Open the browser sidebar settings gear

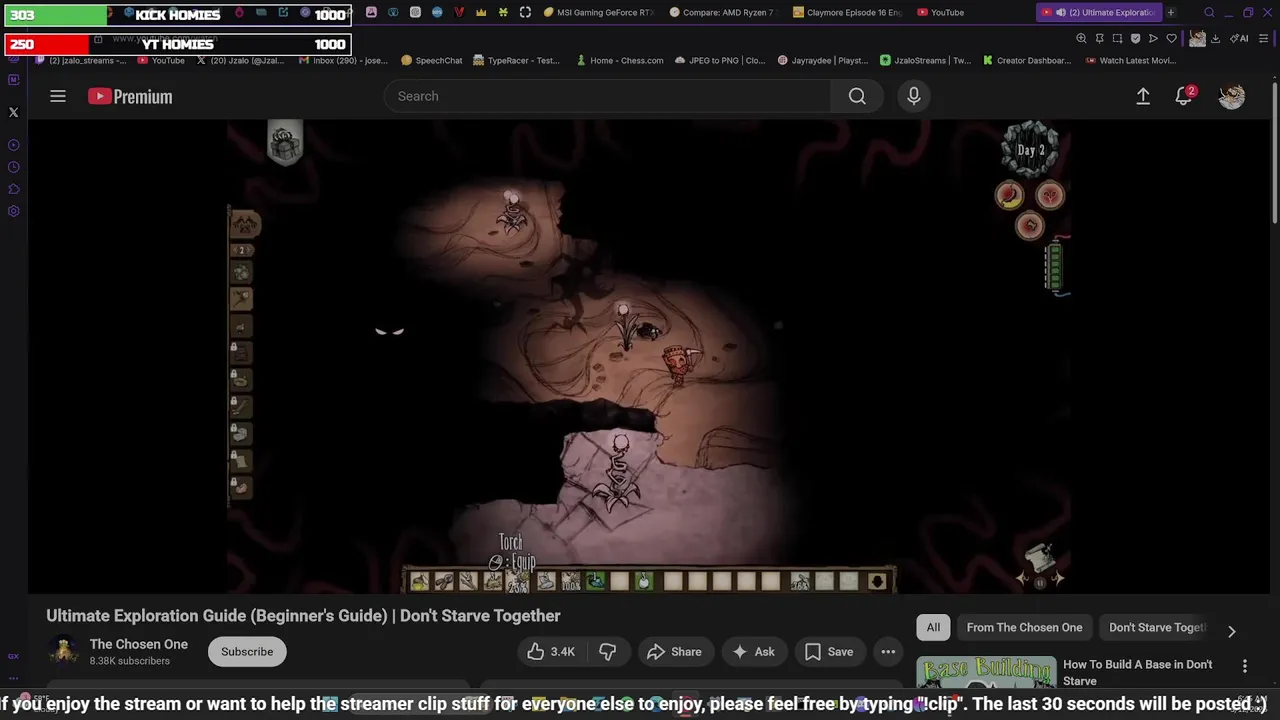click(13, 211)
